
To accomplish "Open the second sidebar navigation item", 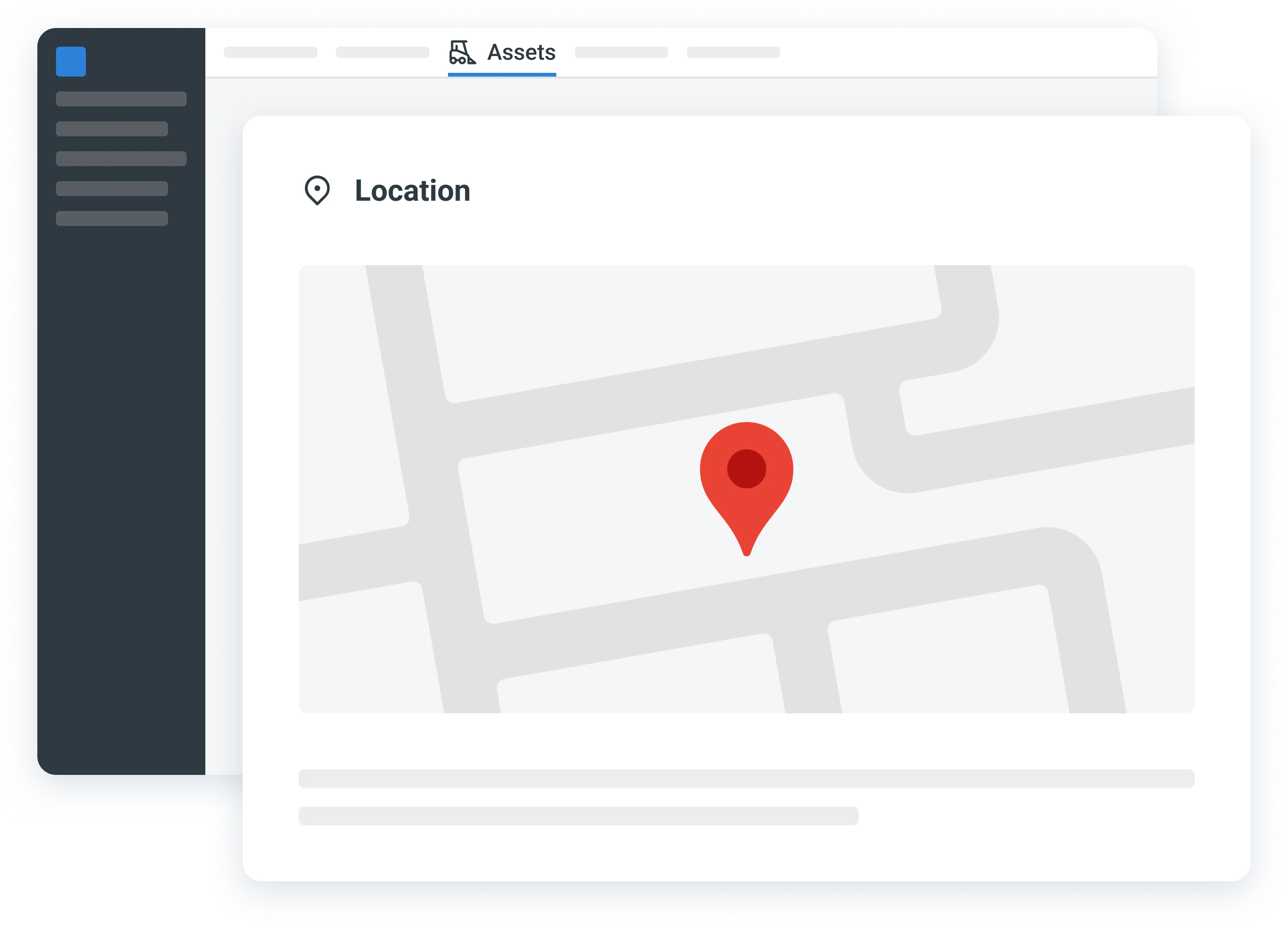I will click(x=112, y=129).
